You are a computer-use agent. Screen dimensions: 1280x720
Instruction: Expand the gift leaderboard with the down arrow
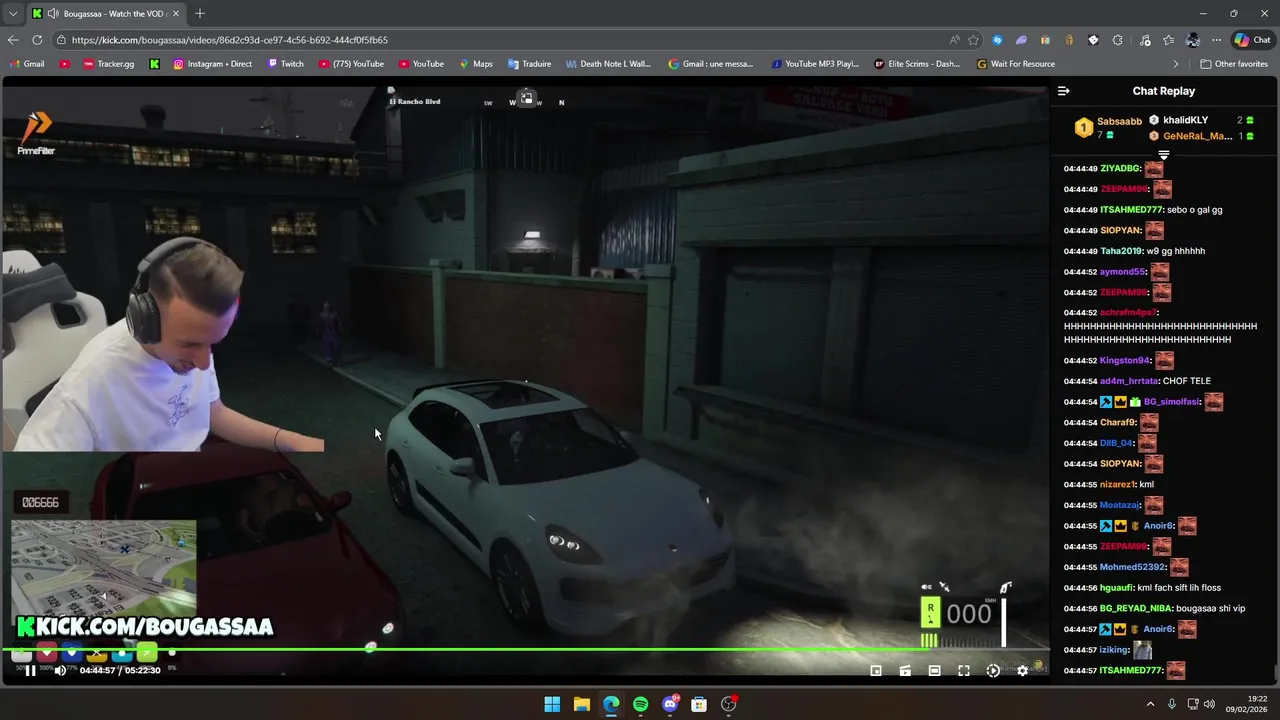pos(1163,155)
